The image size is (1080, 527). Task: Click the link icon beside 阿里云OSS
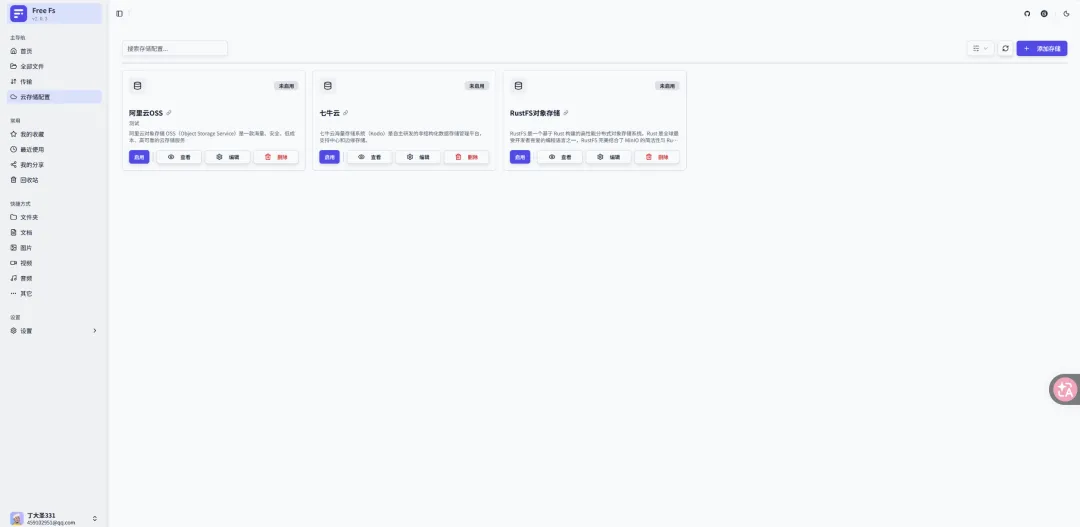click(169, 113)
